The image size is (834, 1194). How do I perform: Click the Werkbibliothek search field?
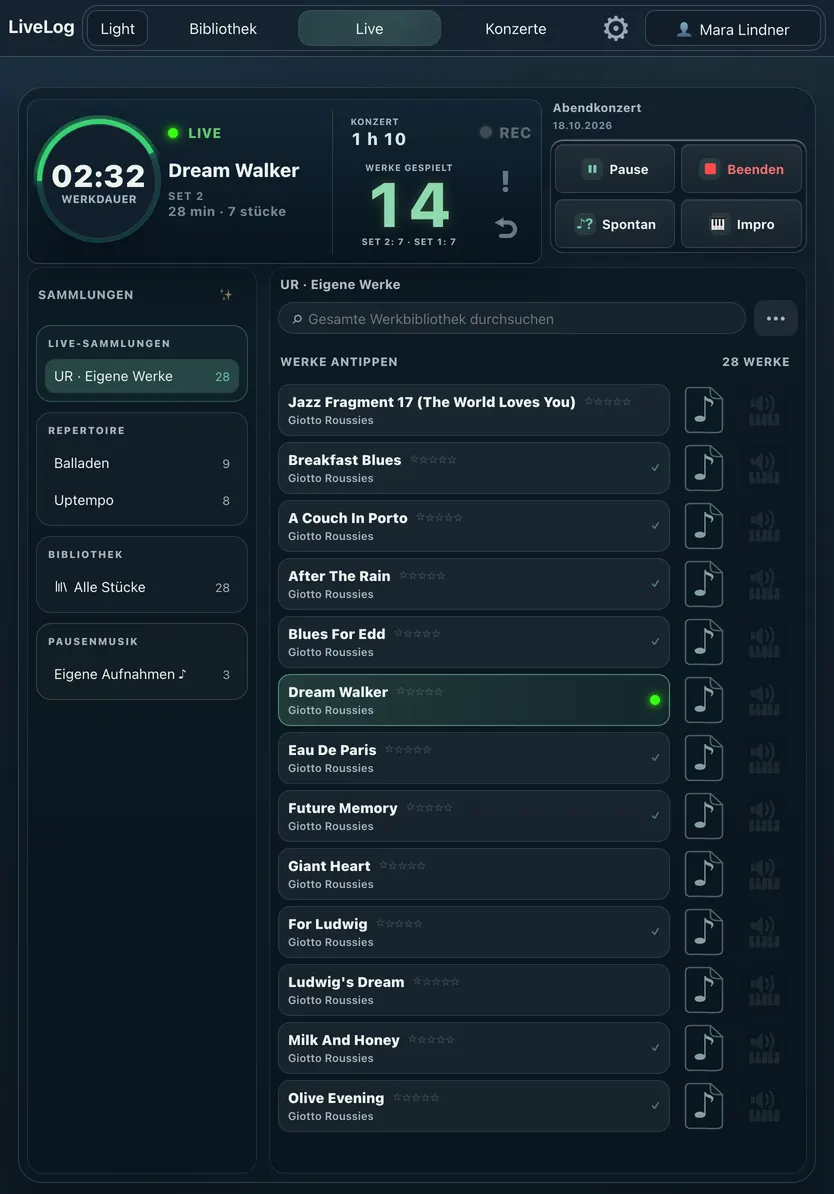512,318
